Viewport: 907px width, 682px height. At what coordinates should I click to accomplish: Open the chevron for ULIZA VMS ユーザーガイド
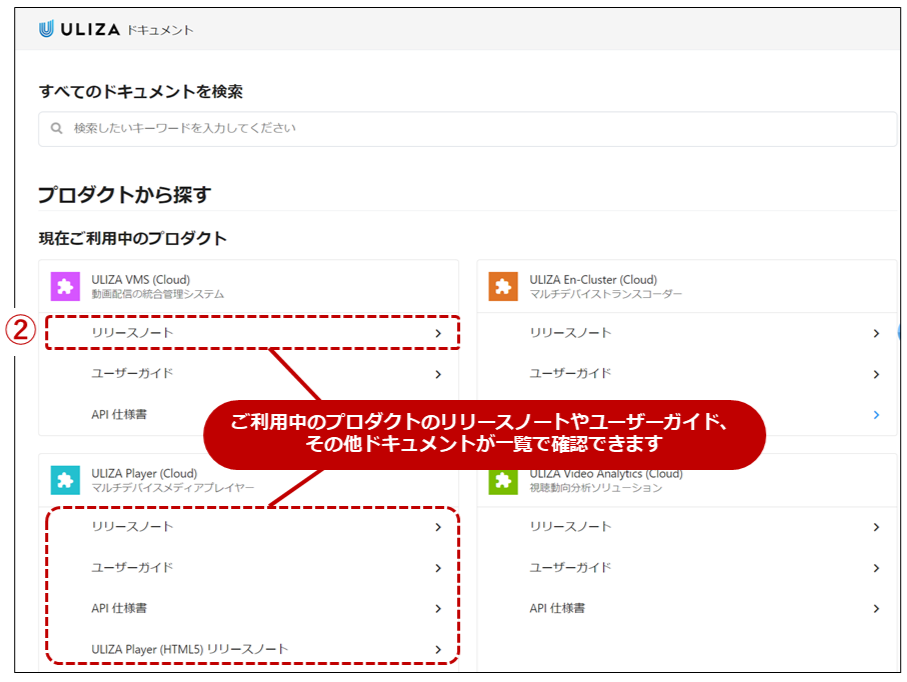tap(438, 374)
